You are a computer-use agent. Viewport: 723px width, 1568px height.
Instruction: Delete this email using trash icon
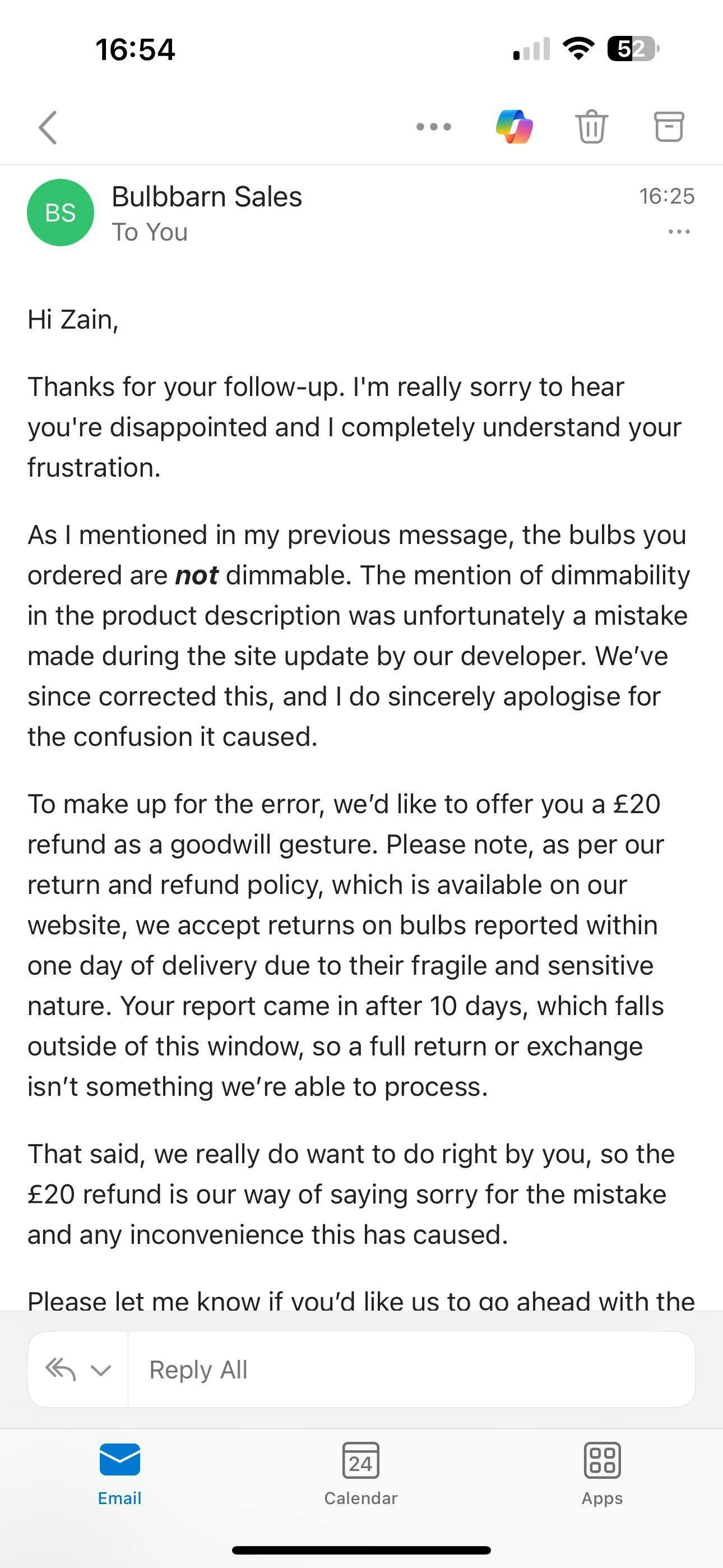pyautogui.click(x=591, y=127)
